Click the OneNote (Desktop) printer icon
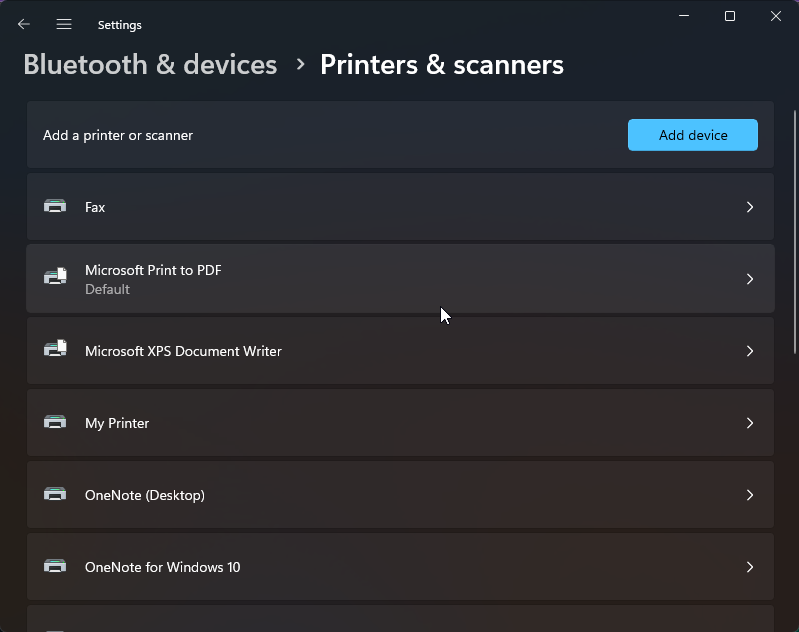 [55, 494]
